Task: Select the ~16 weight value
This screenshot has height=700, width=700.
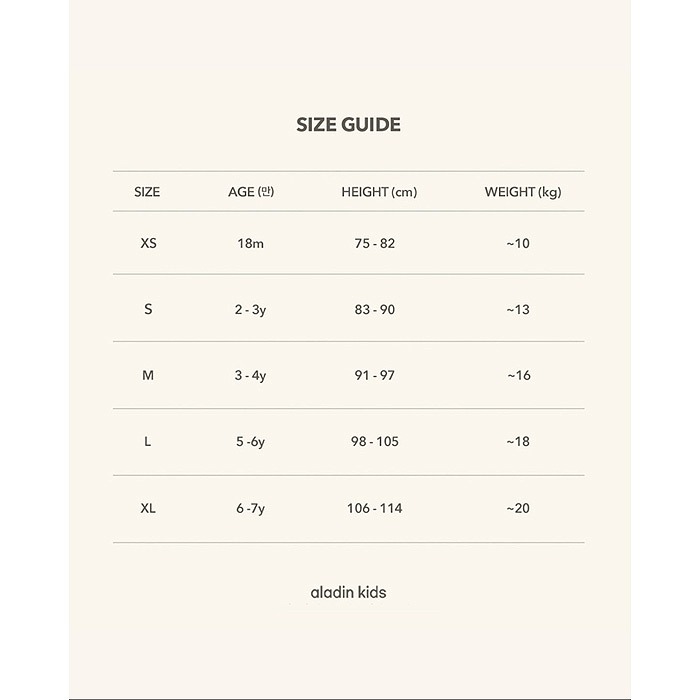Action: 517,375
